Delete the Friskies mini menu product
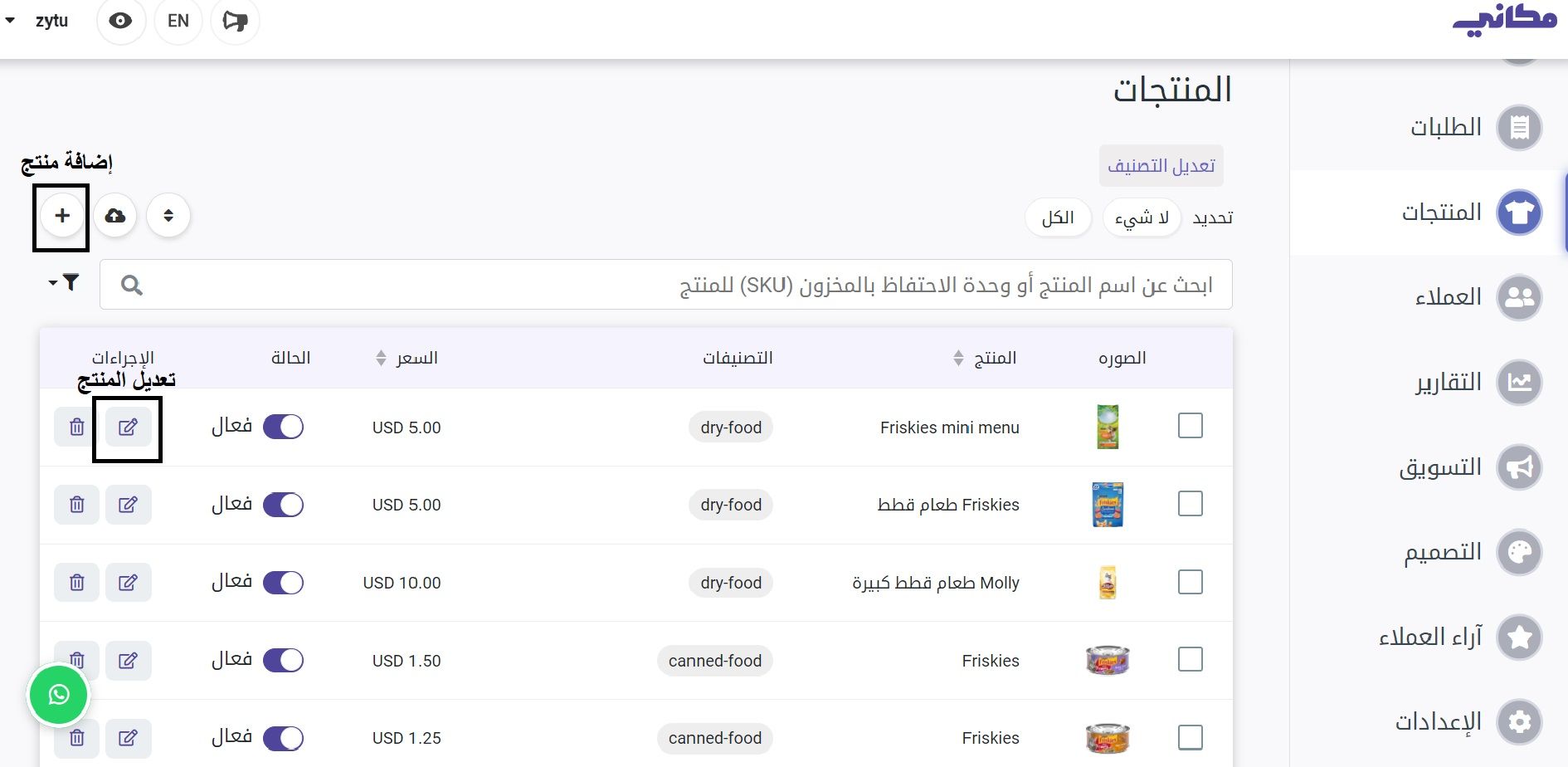This screenshot has width=1568, height=767. click(76, 427)
